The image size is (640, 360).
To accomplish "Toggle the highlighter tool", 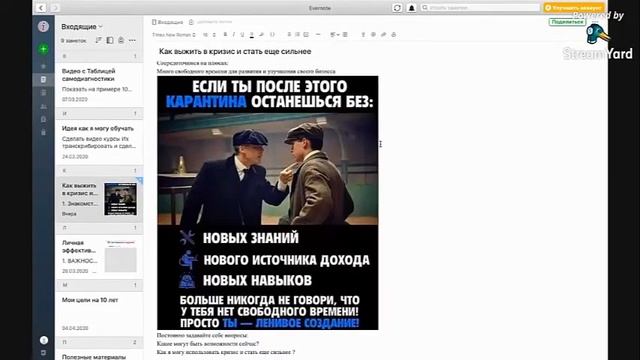I will tap(262, 35).
